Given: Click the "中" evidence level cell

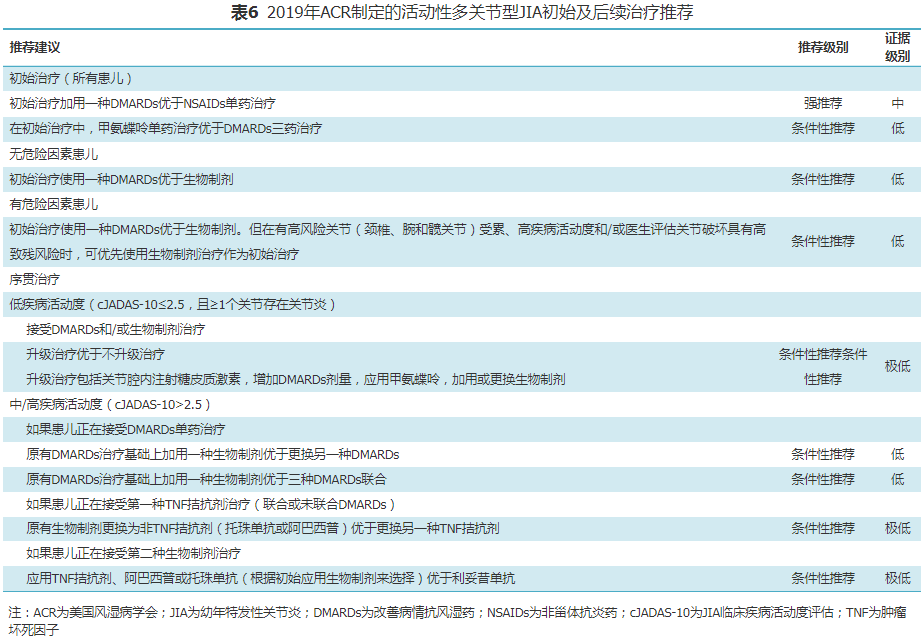Looking at the screenshot, I should click(x=897, y=103).
